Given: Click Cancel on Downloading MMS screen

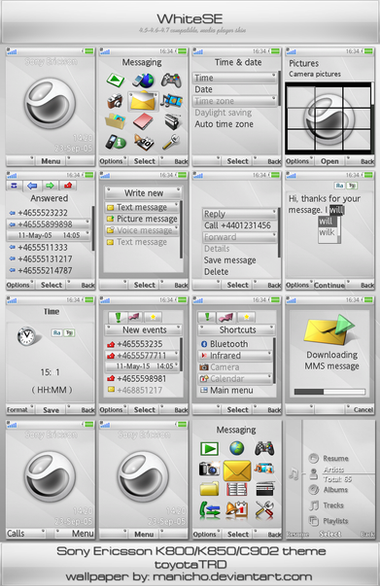Looking at the screenshot, I should click(363, 410).
